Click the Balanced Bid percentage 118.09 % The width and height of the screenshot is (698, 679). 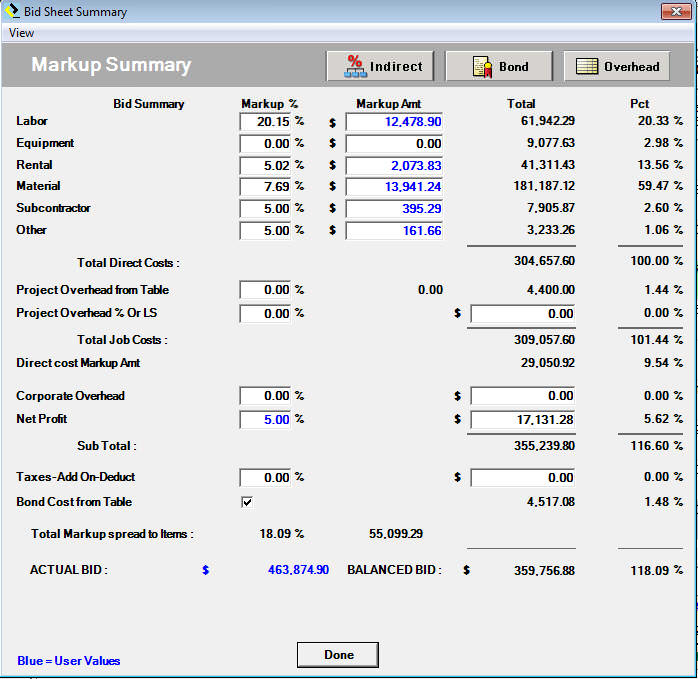click(x=657, y=570)
